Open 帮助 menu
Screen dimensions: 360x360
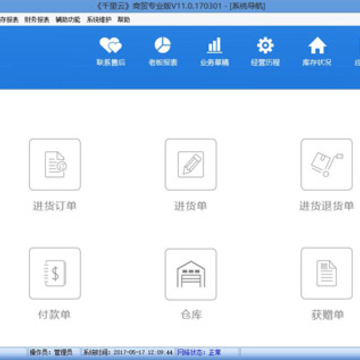[124, 20]
